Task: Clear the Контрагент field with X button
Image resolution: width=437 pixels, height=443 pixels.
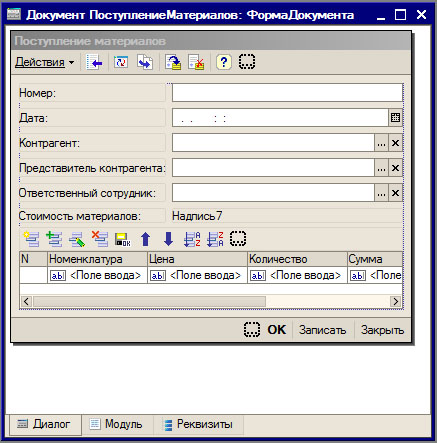Action: pyautogui.click(x=395, y=143)
